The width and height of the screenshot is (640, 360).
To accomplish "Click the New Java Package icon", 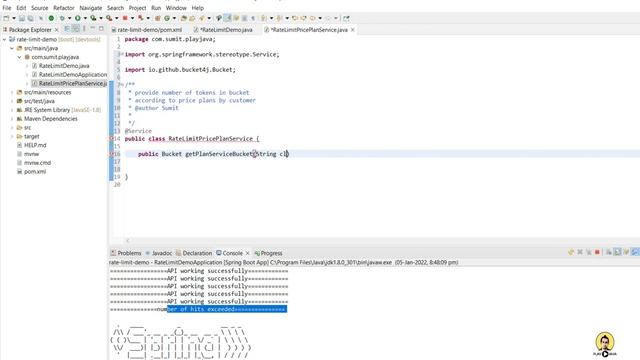I will 157,18.
